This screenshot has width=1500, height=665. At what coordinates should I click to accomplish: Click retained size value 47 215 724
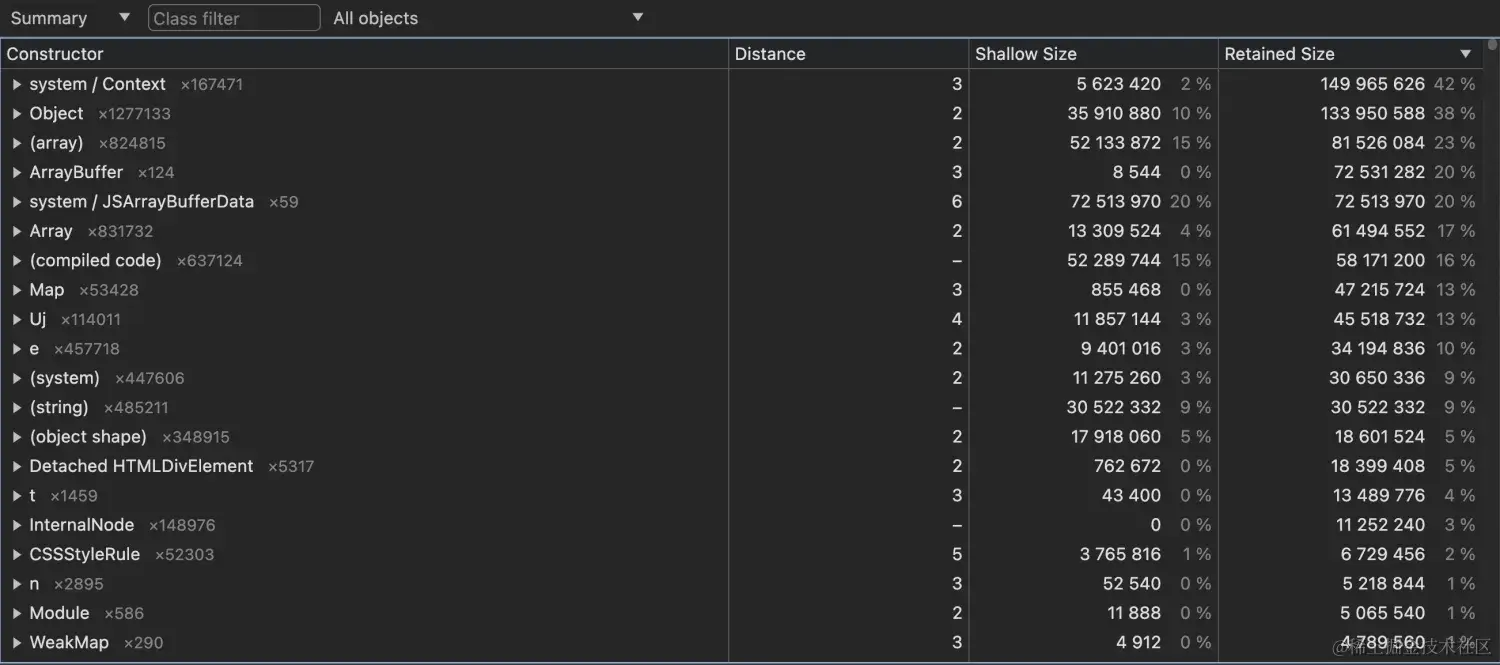[1379, 290]
